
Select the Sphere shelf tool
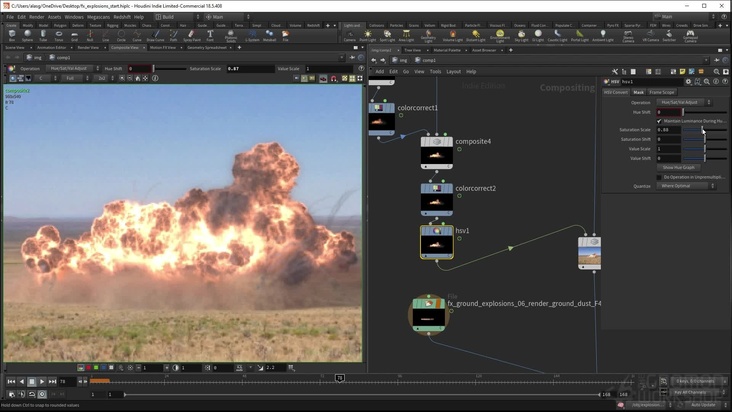27,35
